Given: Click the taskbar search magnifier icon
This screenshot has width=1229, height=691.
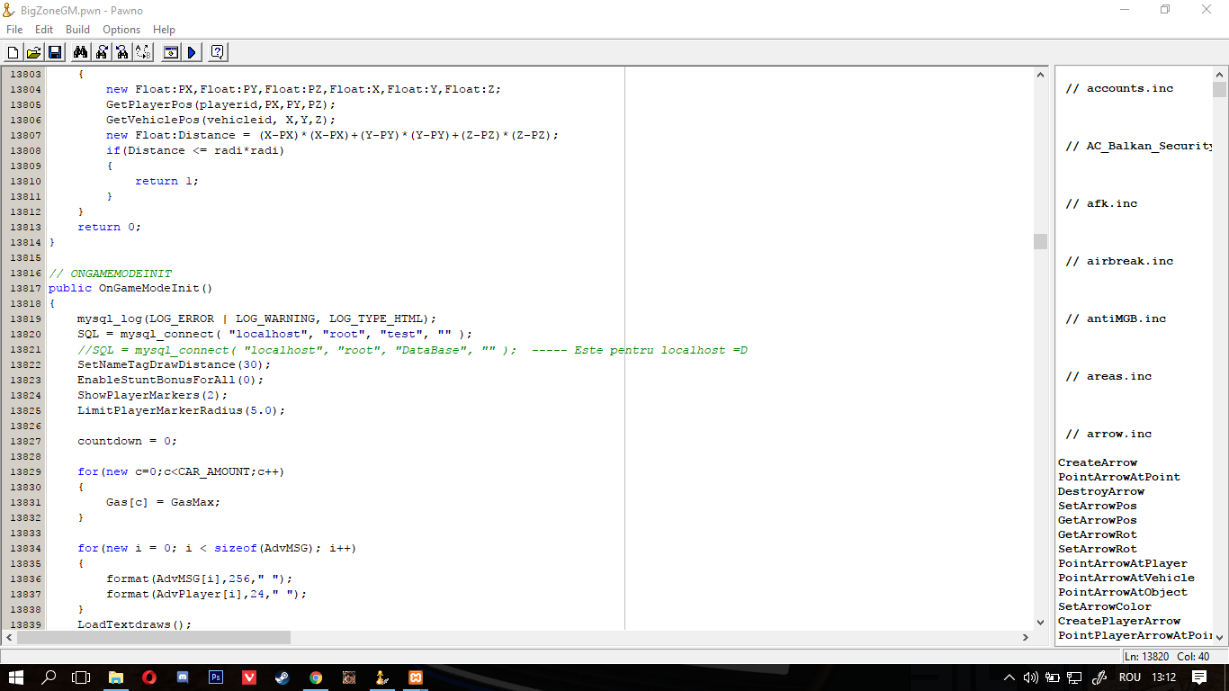Looking at the screenshot, I should (48, 677).
